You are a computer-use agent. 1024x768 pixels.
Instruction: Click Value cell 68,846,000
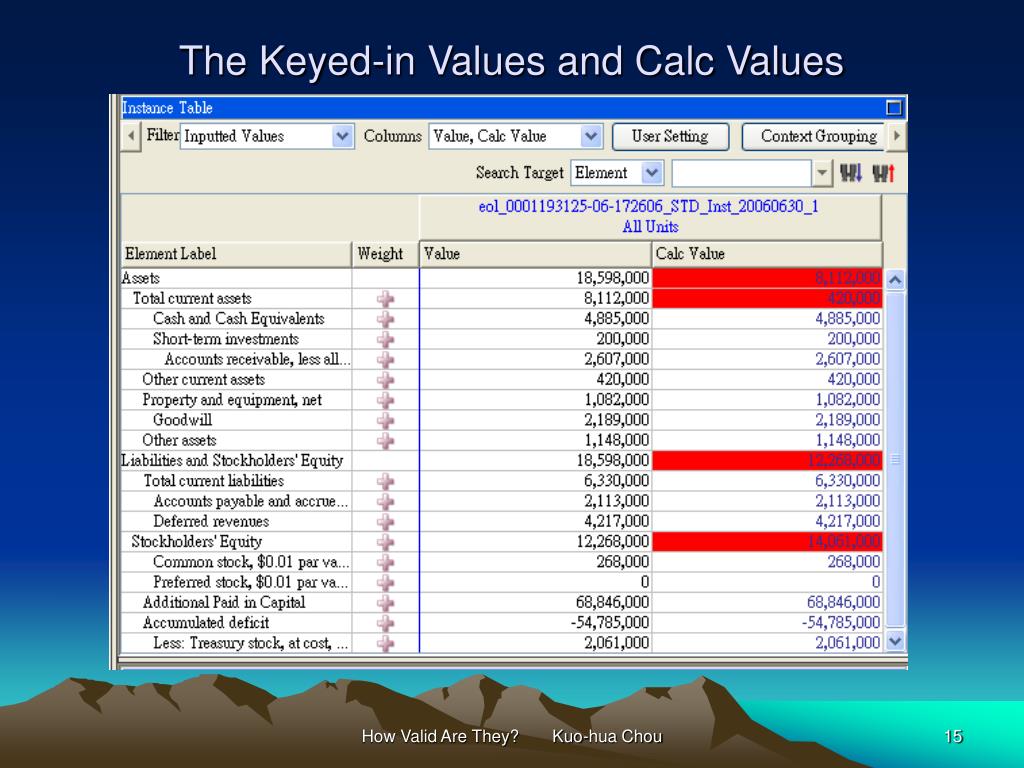536,602
